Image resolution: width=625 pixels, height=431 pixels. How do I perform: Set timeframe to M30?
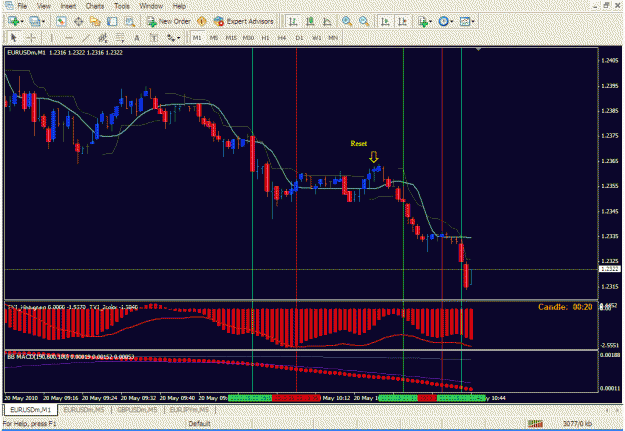point(248,38)
